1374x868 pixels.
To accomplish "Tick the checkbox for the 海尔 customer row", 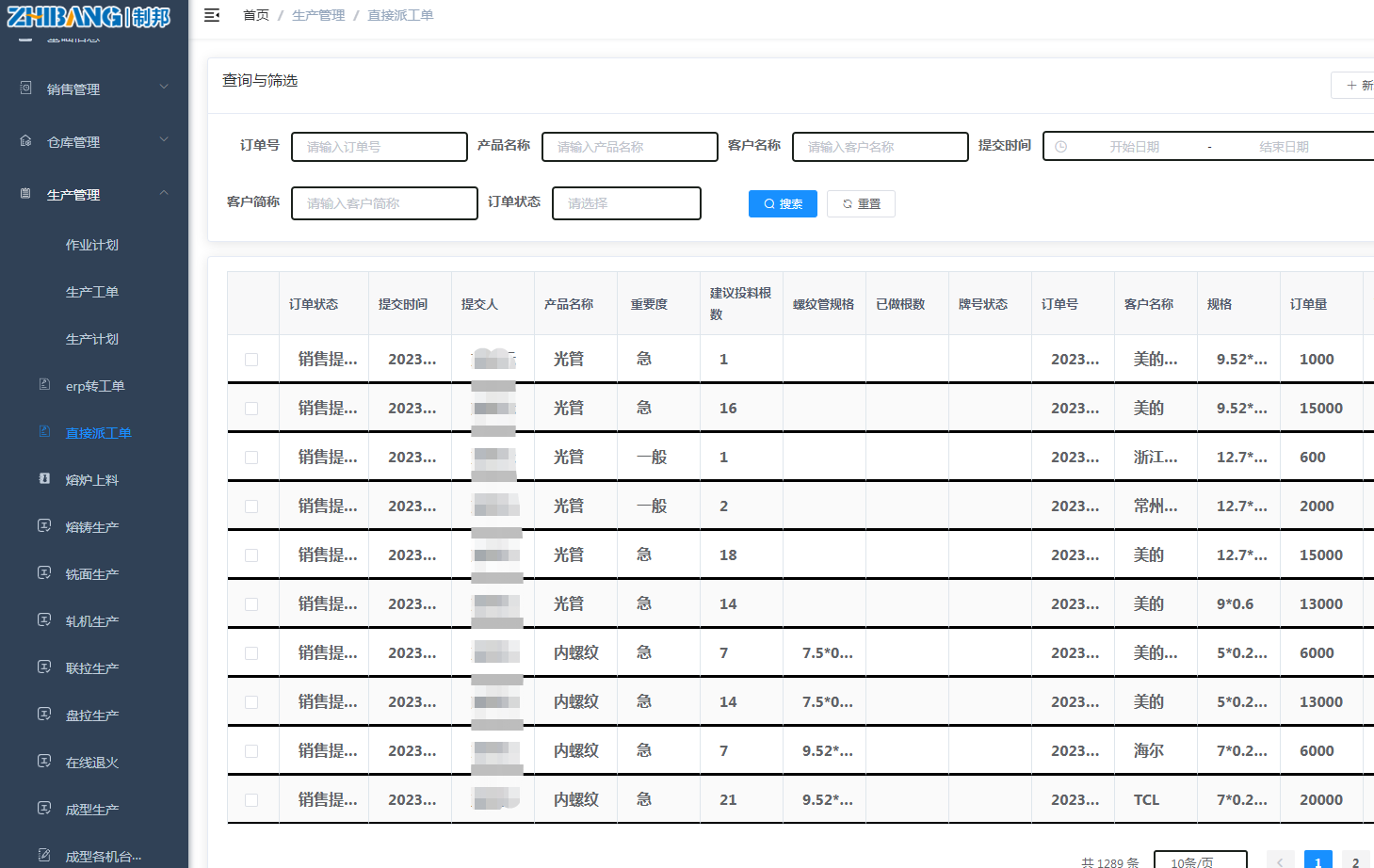I will 251,751.
